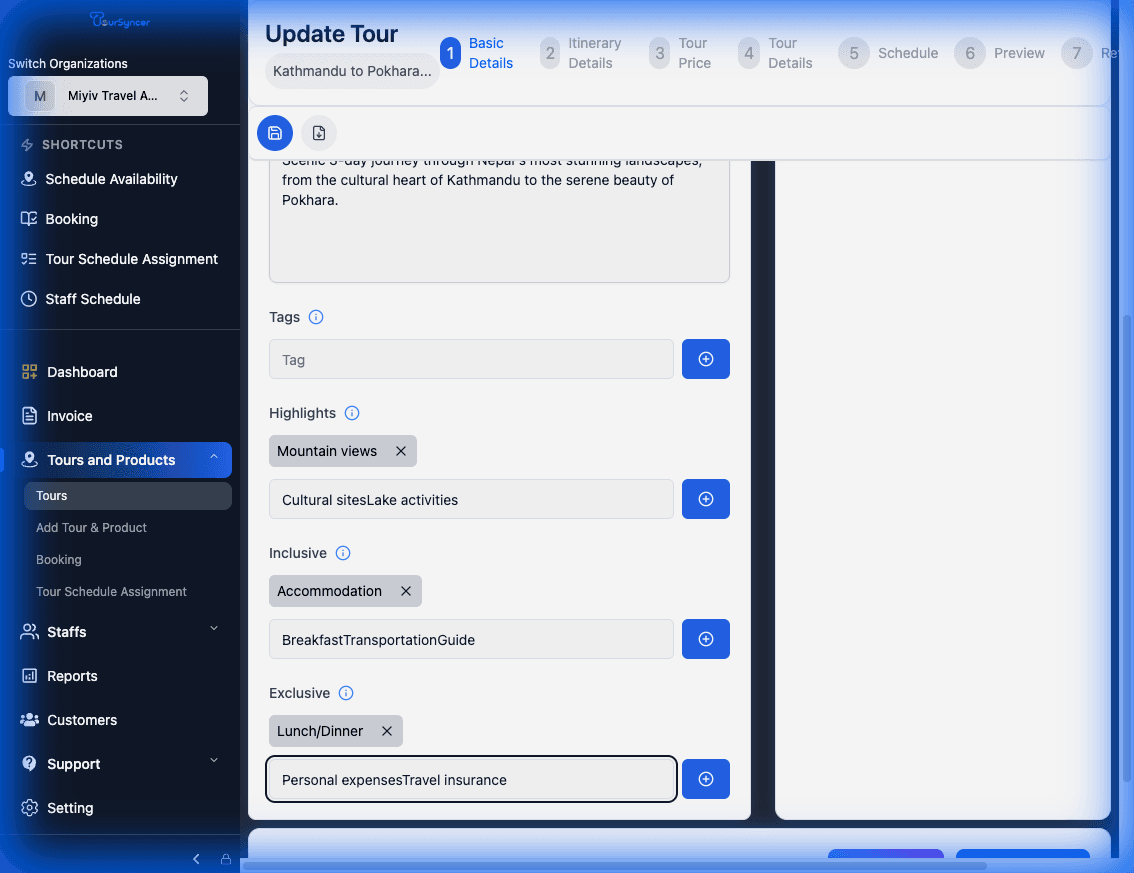Screen dimensions: 1134x873
Task: Go to Itinerary Details step
Action: click(x=581, y=53)
